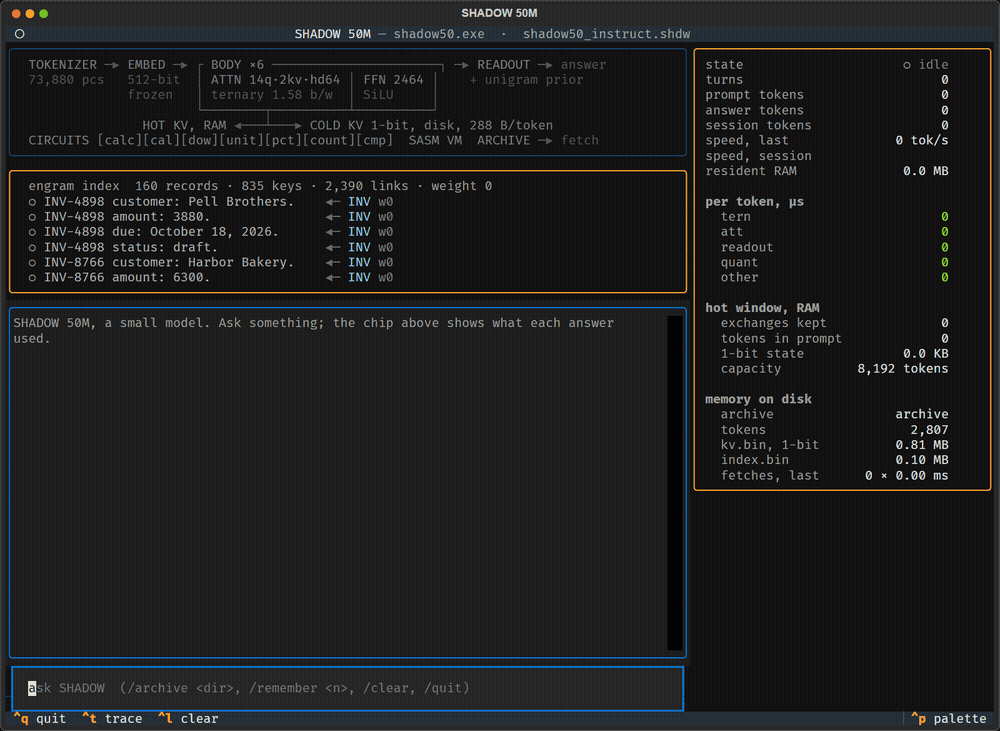Click the capacity '8,192 tokens' value
1000x731 pixels.
point(902,369)
